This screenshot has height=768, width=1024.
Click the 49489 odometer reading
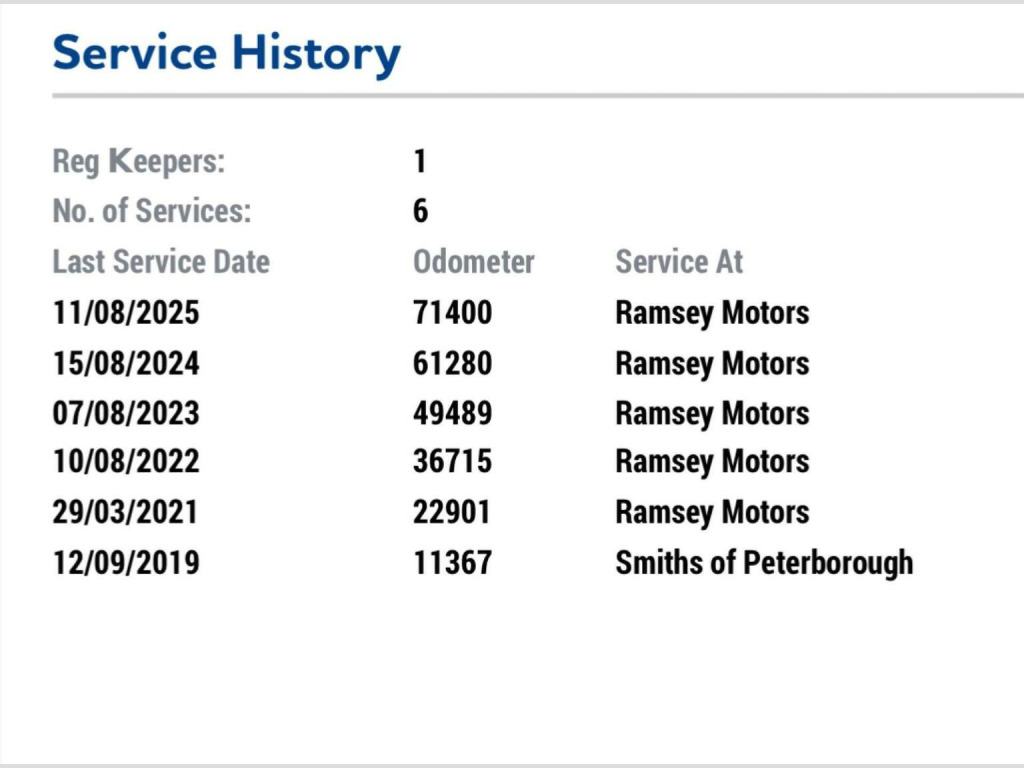[452, 413]
